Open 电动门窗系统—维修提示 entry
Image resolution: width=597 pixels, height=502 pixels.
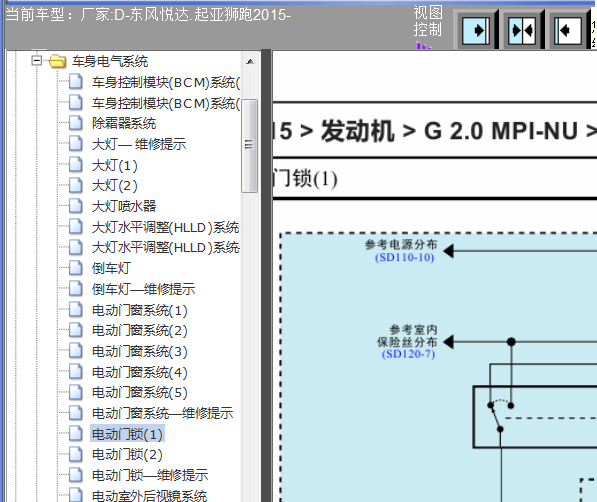(162, 413)
